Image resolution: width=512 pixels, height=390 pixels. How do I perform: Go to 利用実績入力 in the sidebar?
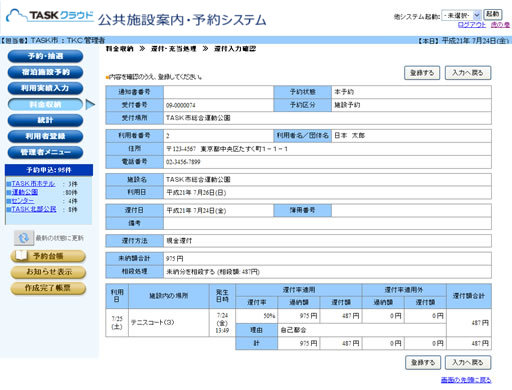coord(45,88)
